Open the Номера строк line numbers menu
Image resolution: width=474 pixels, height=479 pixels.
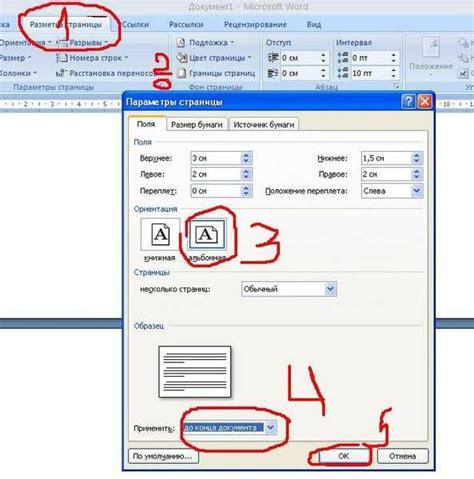[x=92, y=58]
